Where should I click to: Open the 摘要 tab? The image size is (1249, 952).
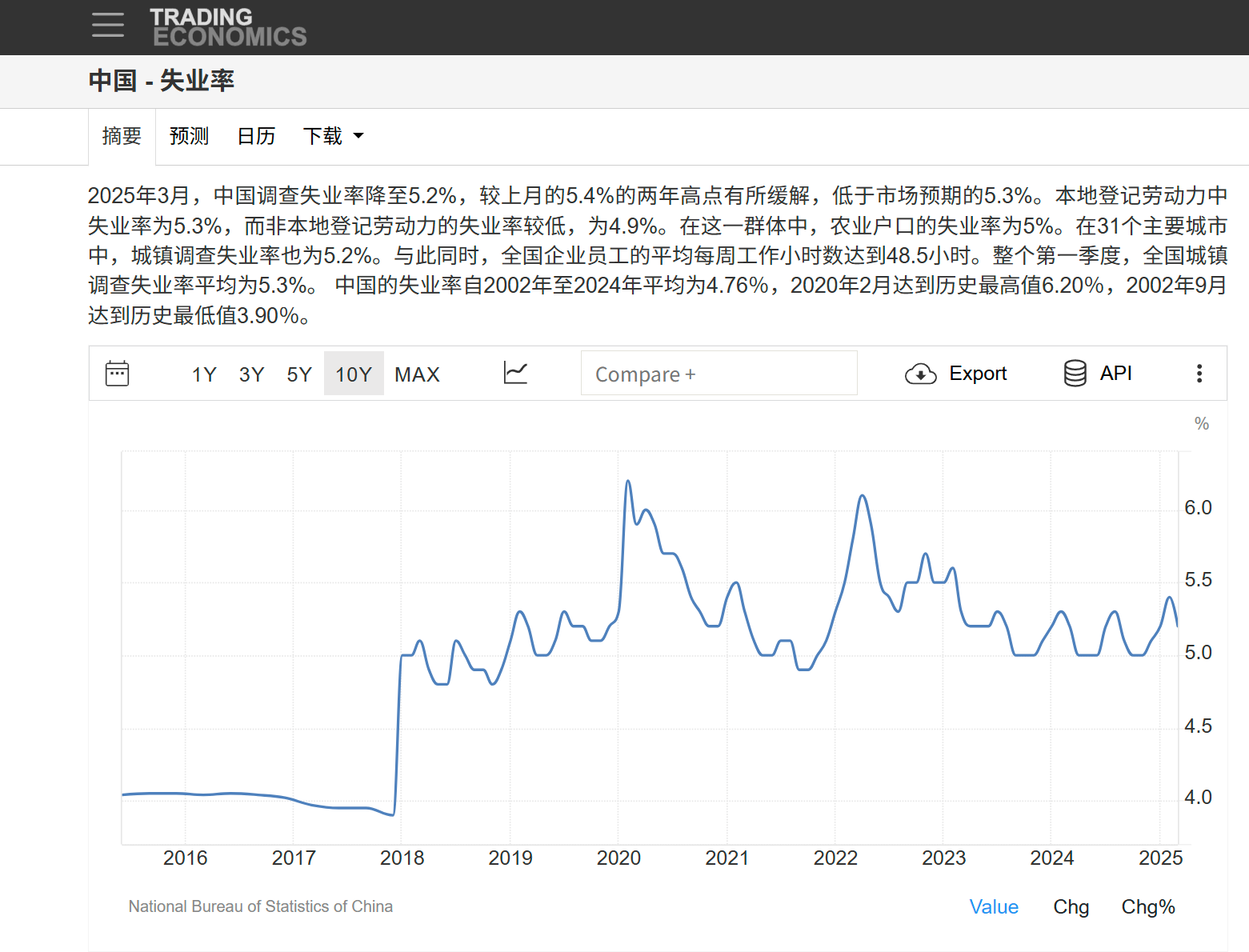[122, 137]
